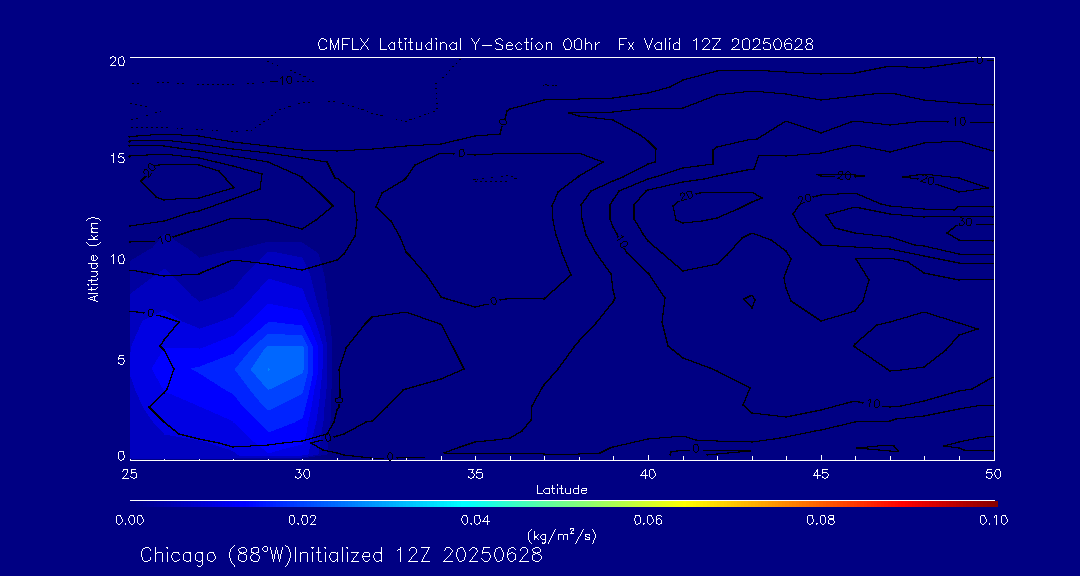
Task: Click the color scale value 0.10
Action: (x=994, y=520)
